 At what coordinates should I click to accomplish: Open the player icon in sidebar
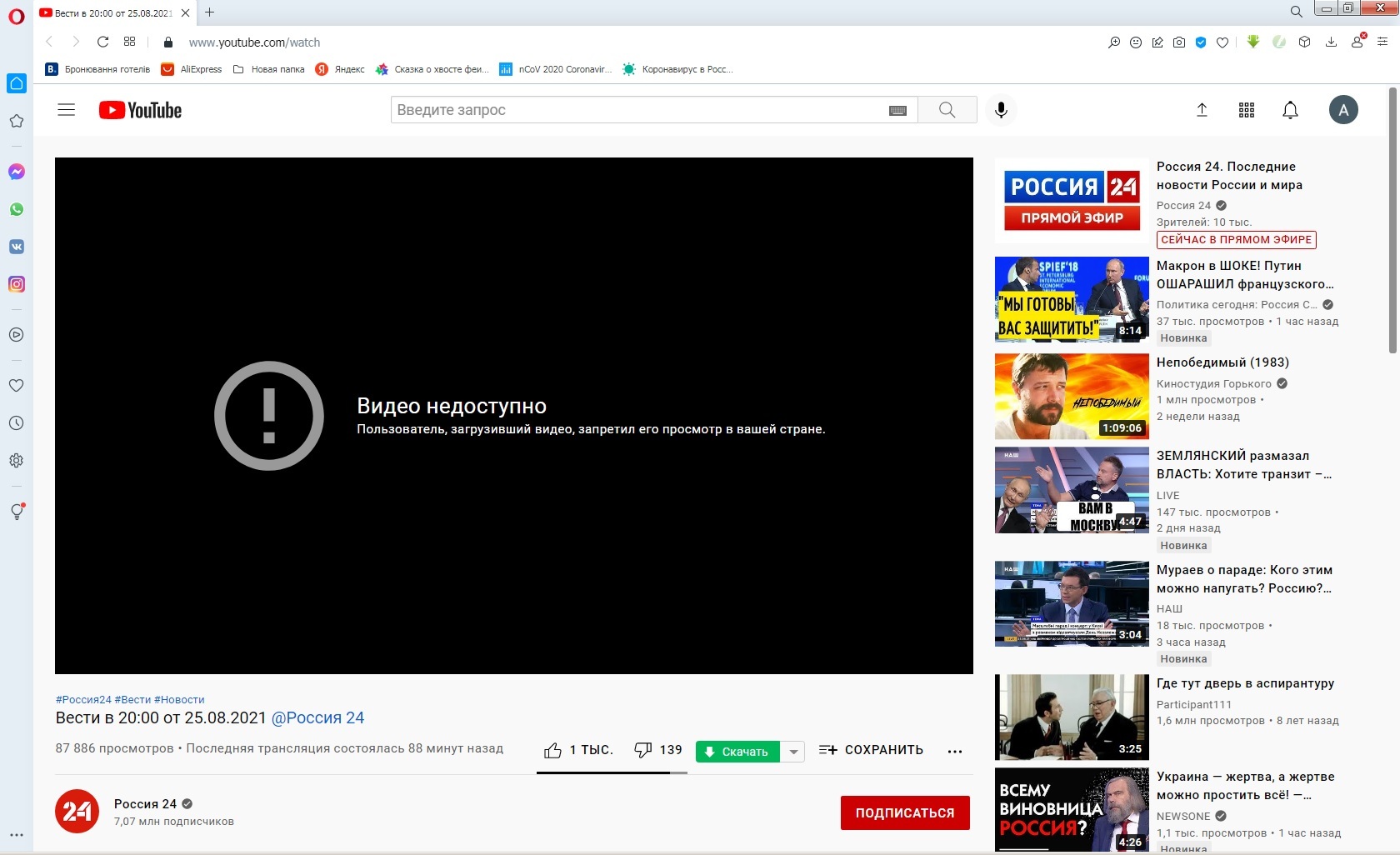tap(16, 335)
